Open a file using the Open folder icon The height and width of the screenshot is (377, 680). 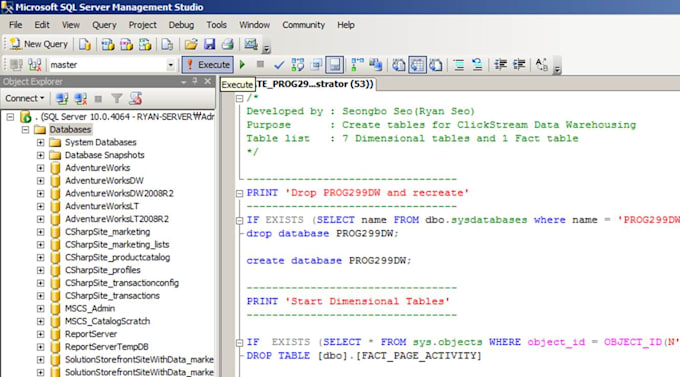tap(191, 44)
